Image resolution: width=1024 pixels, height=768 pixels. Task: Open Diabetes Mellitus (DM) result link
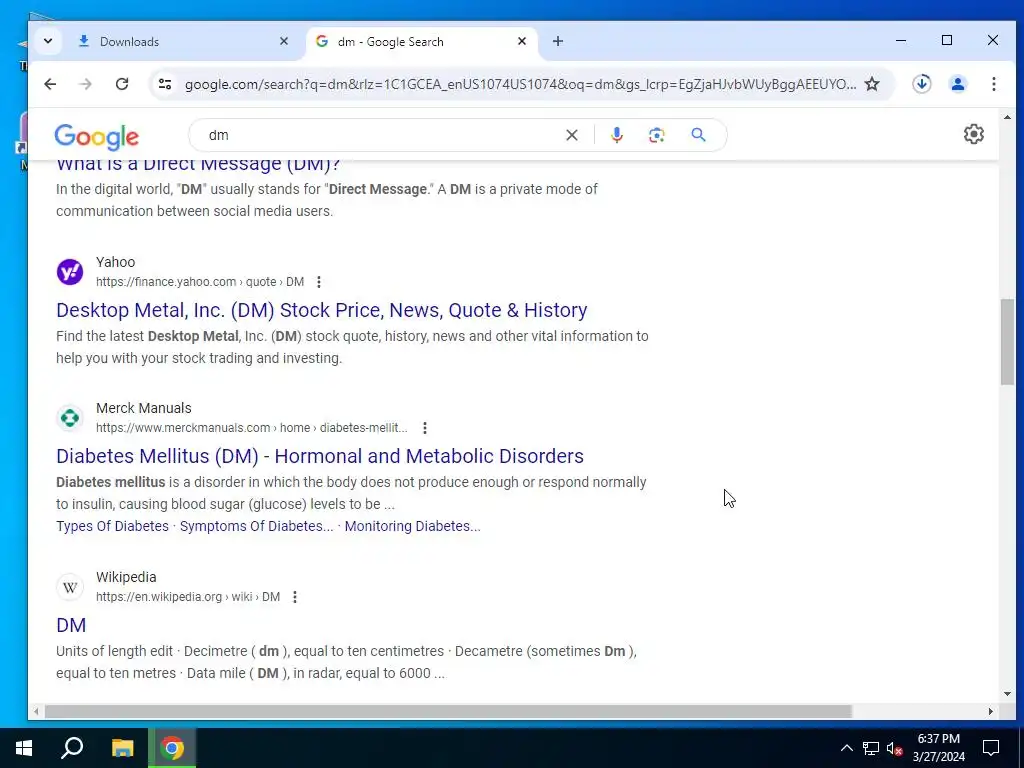[x=320, y=456]
